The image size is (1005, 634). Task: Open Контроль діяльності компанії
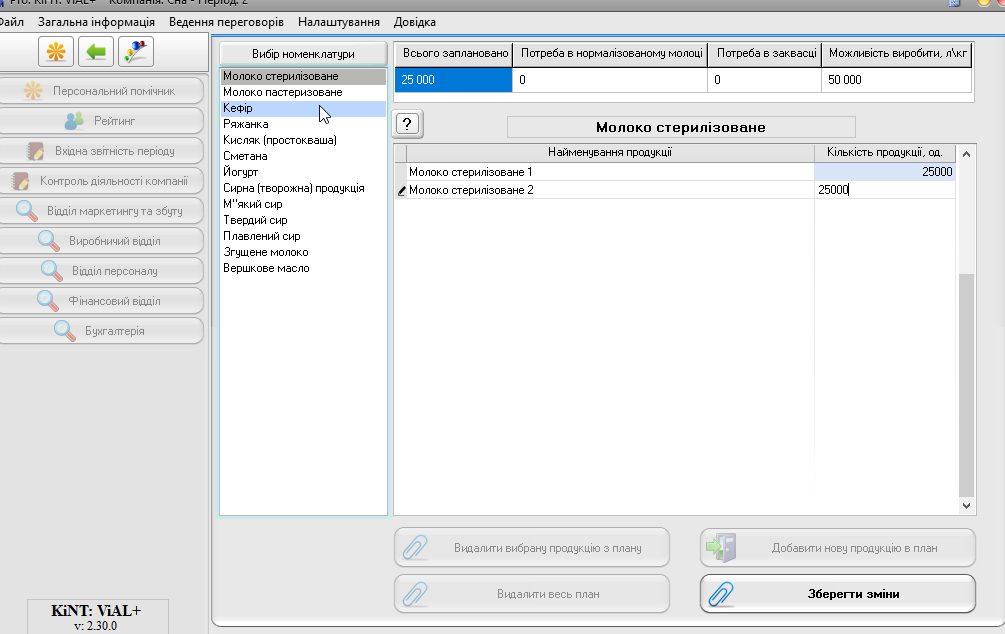pos(101,181)
